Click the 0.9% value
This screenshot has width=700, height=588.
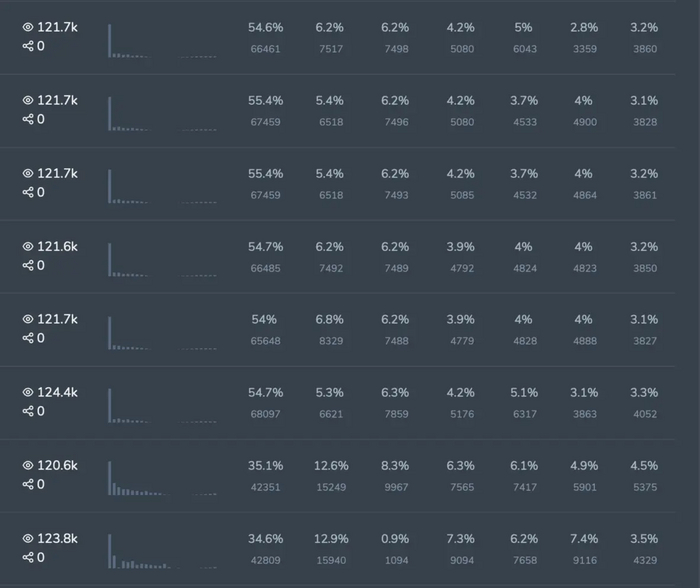click(x=396, y=538)
